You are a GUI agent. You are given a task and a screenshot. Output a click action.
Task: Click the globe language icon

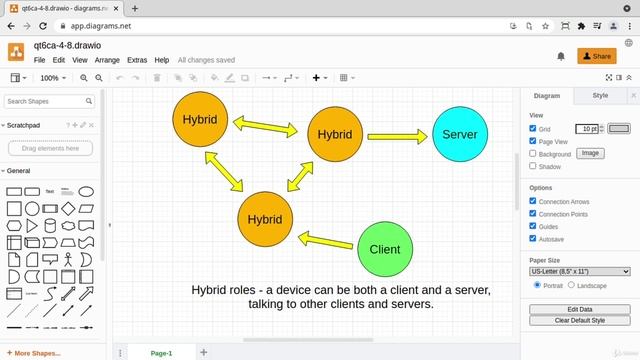pyautogui.click(x=629, y=43)
